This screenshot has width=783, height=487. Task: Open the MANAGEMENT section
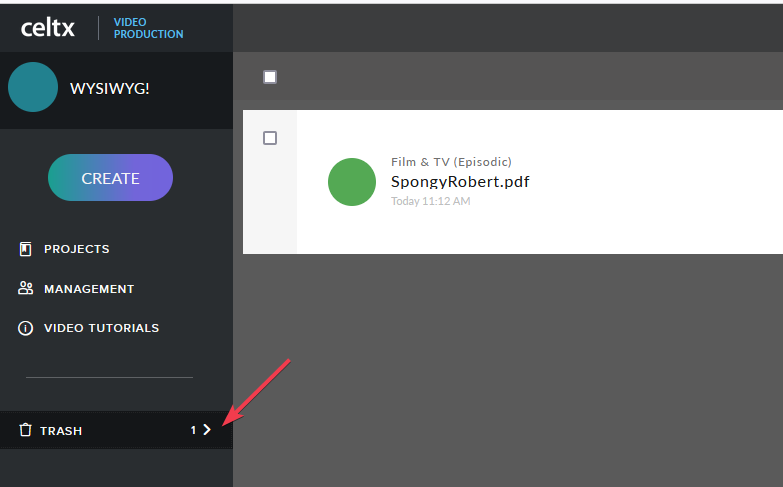click(x=89, y=289)
